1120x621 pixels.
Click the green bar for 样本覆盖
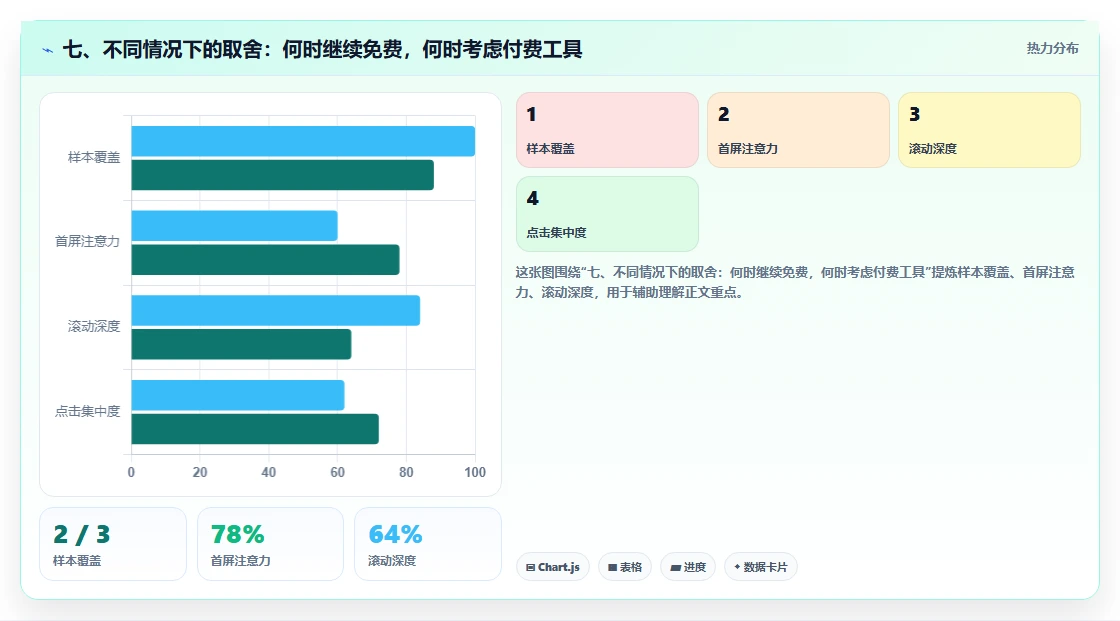[282, 175]
